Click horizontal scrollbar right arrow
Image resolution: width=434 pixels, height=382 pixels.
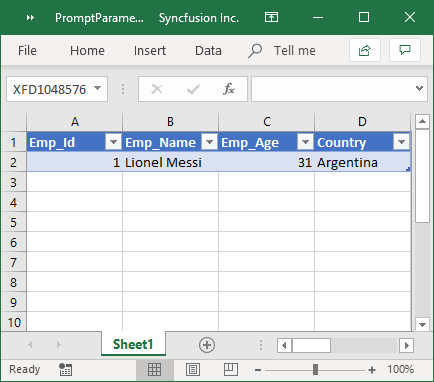[407, 345]
